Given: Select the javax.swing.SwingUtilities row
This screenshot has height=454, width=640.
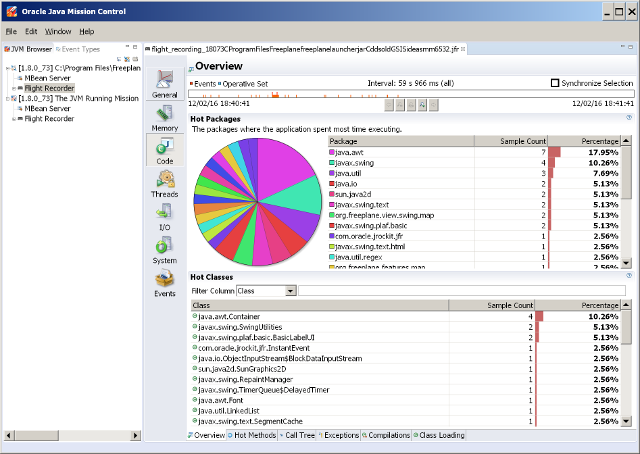Looking at the screenshot, I should [x=405, y=327].
